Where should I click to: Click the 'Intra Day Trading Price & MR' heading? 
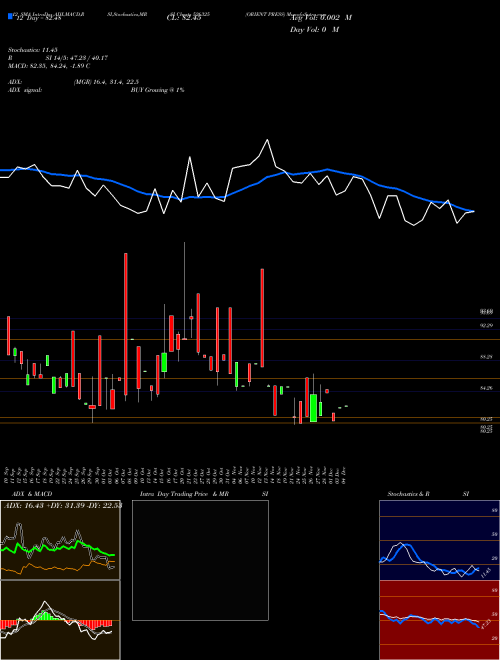click(x=184, y=494)
